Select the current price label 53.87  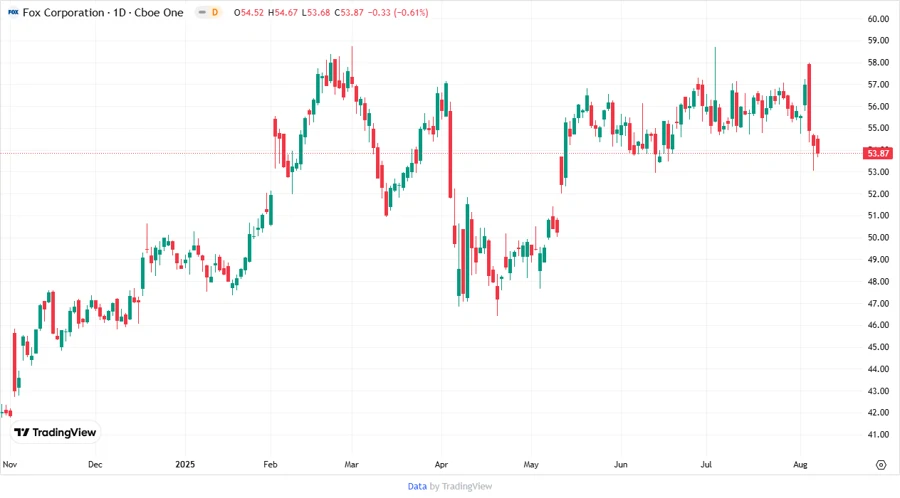pos(878,153)
